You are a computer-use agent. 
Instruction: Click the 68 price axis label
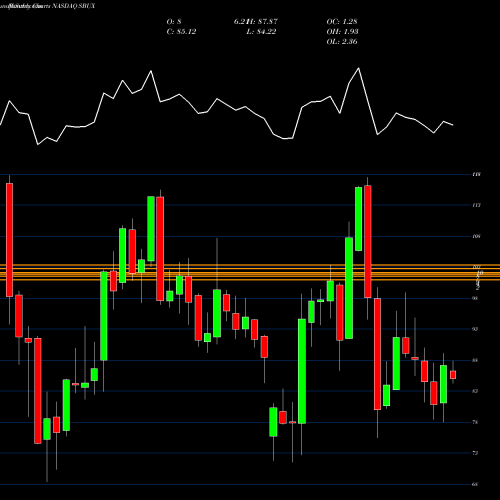pyautogui.click(x=475, y=484)
